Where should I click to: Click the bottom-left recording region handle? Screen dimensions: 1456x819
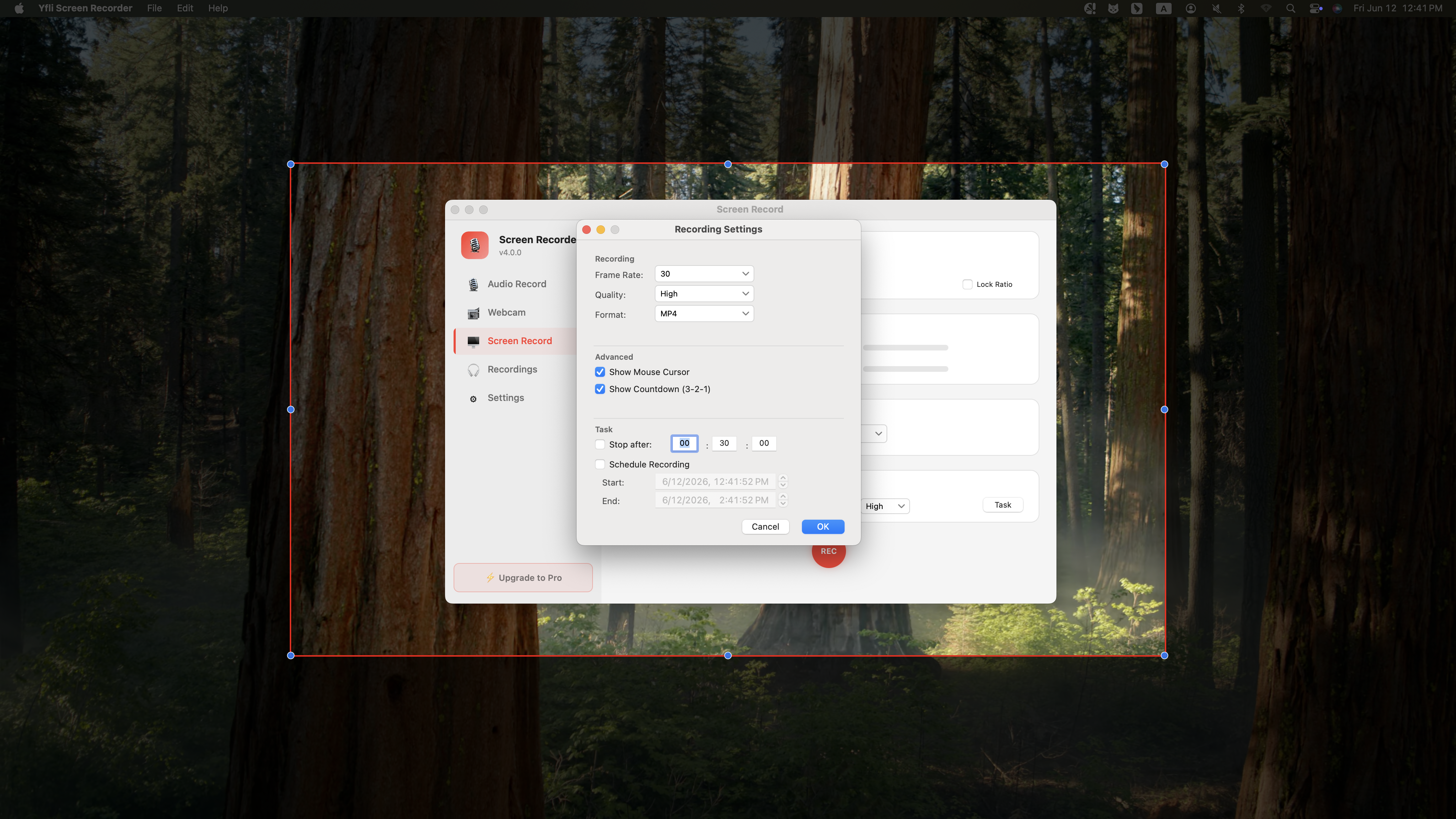(290, 655)
